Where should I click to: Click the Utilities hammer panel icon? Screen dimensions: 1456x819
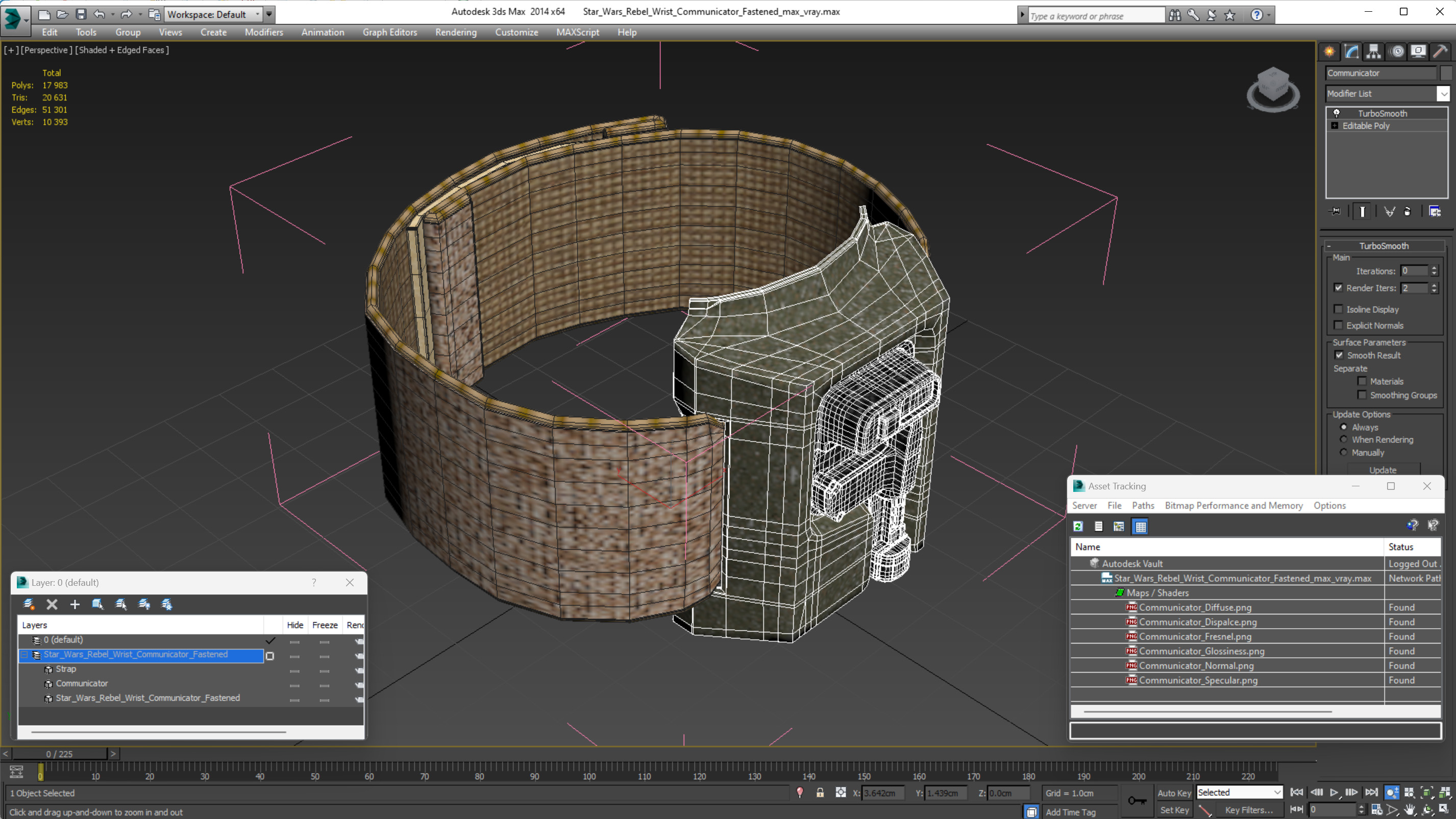(x=1440, y=52)
